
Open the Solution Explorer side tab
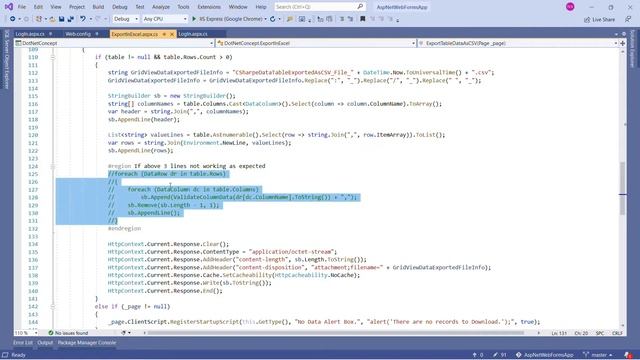tap(633, 48)
